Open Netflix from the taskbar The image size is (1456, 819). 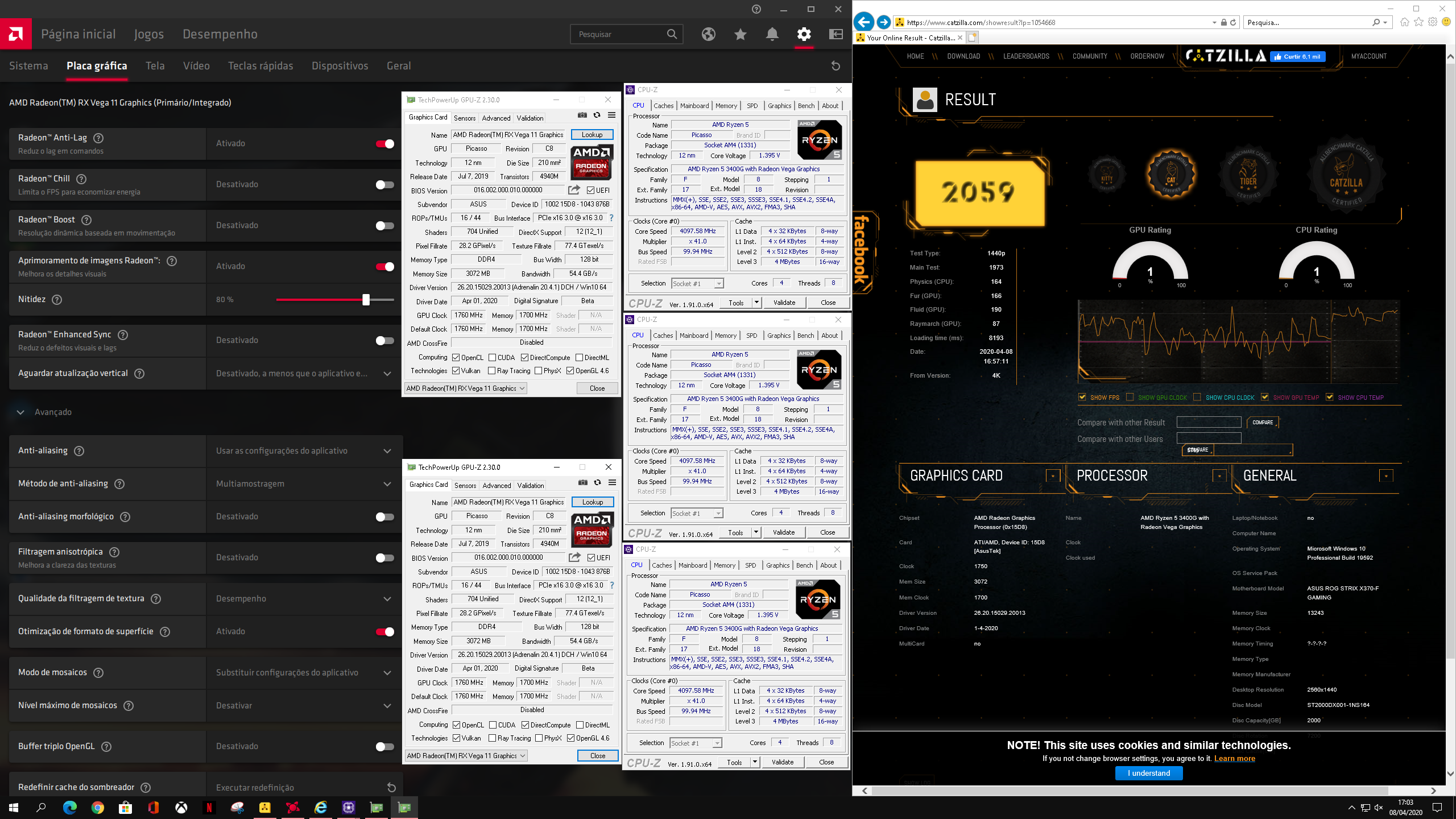coord(209,807)
